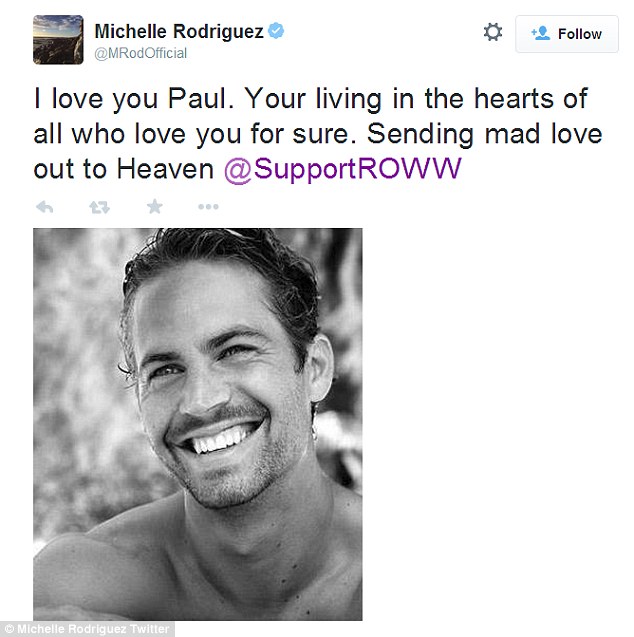Click the blue verified badge

[x=276, y=31]
